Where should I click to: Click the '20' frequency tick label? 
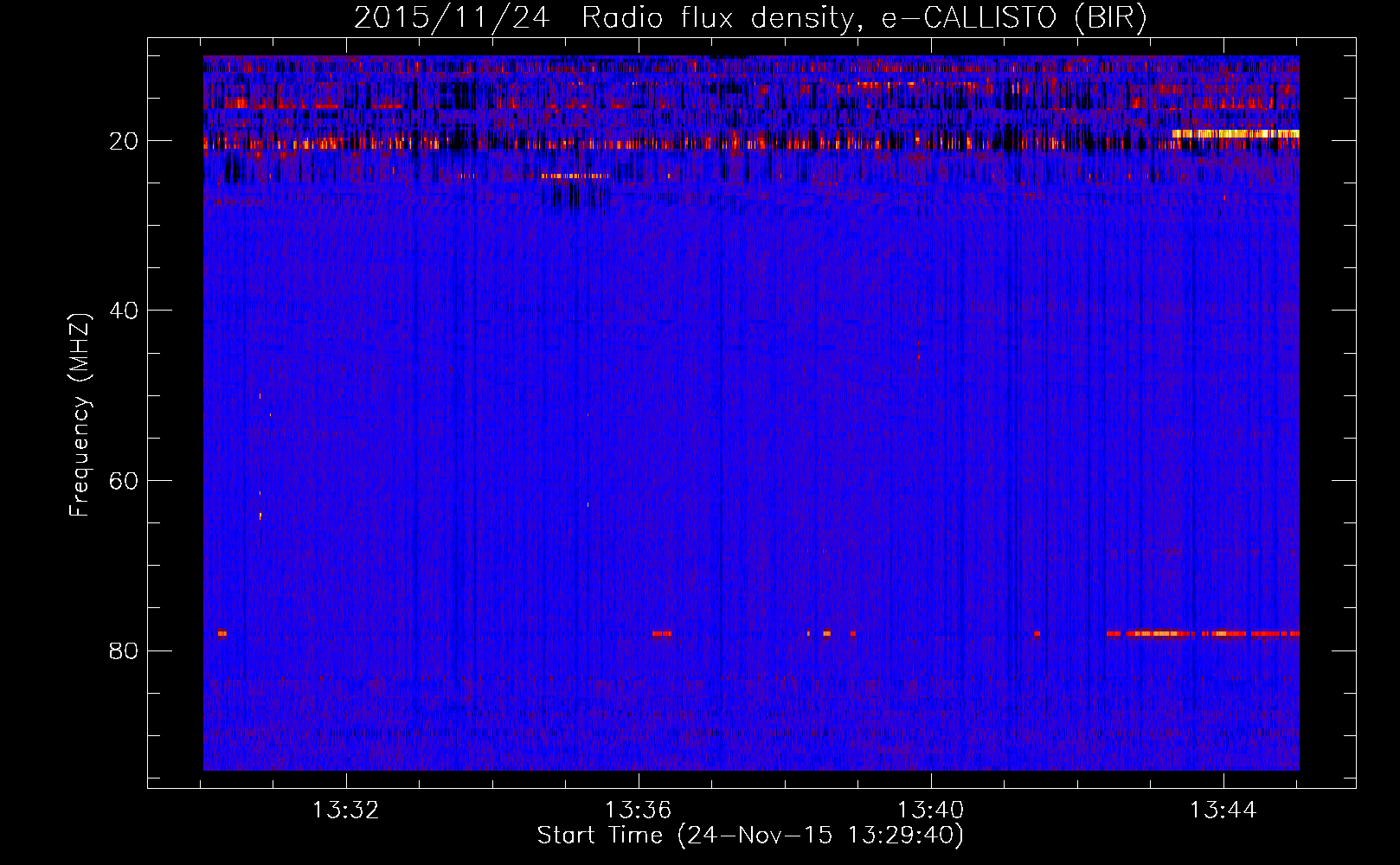(x=125, y=141)
